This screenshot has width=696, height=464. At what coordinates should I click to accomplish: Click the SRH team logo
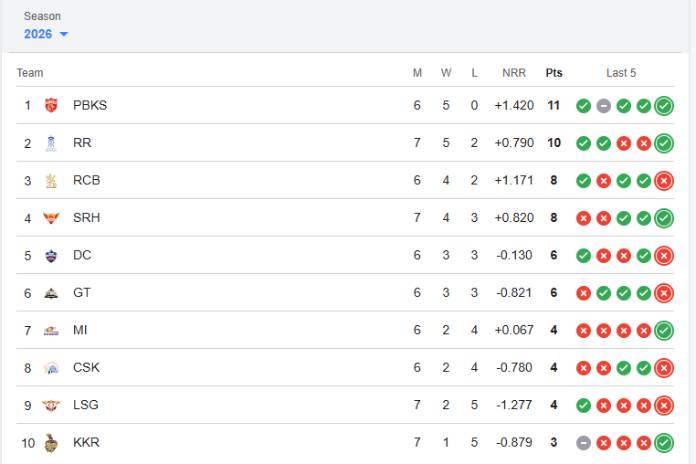point(51,218)
